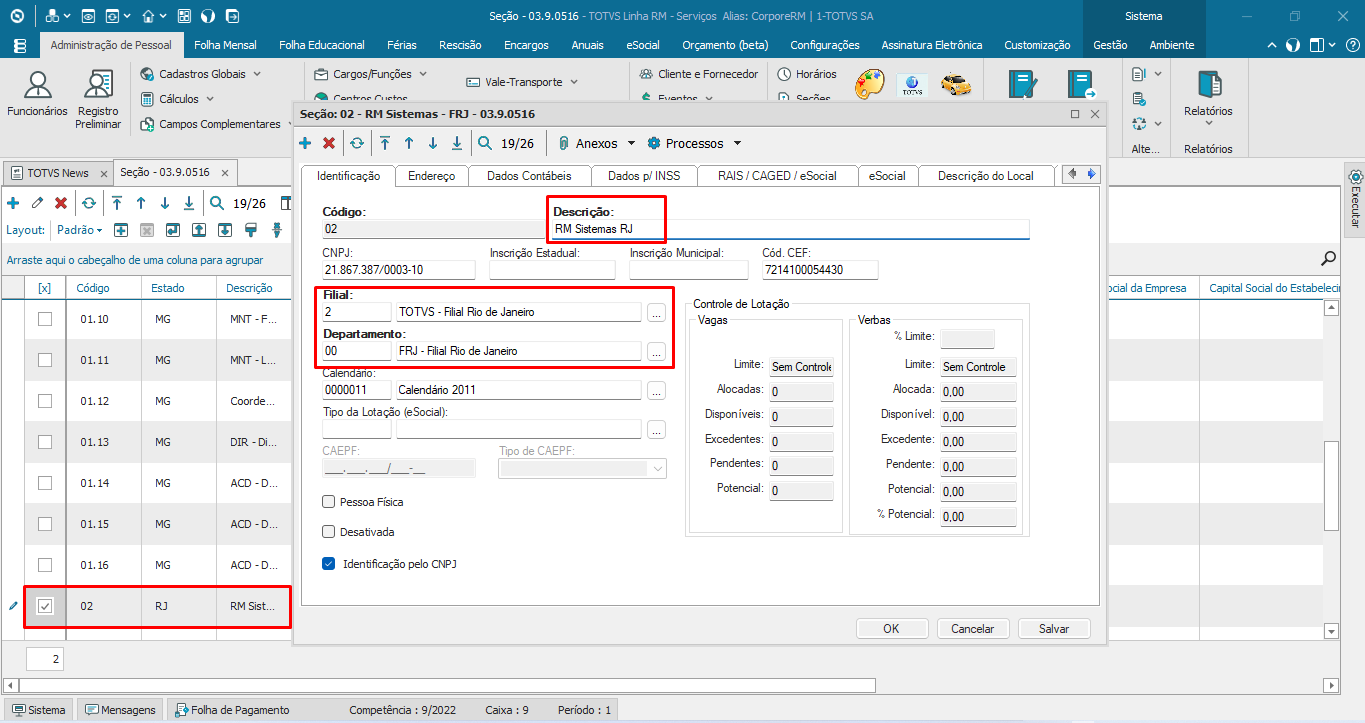Go to last record in Seção dialog

(x=457, y=143)
